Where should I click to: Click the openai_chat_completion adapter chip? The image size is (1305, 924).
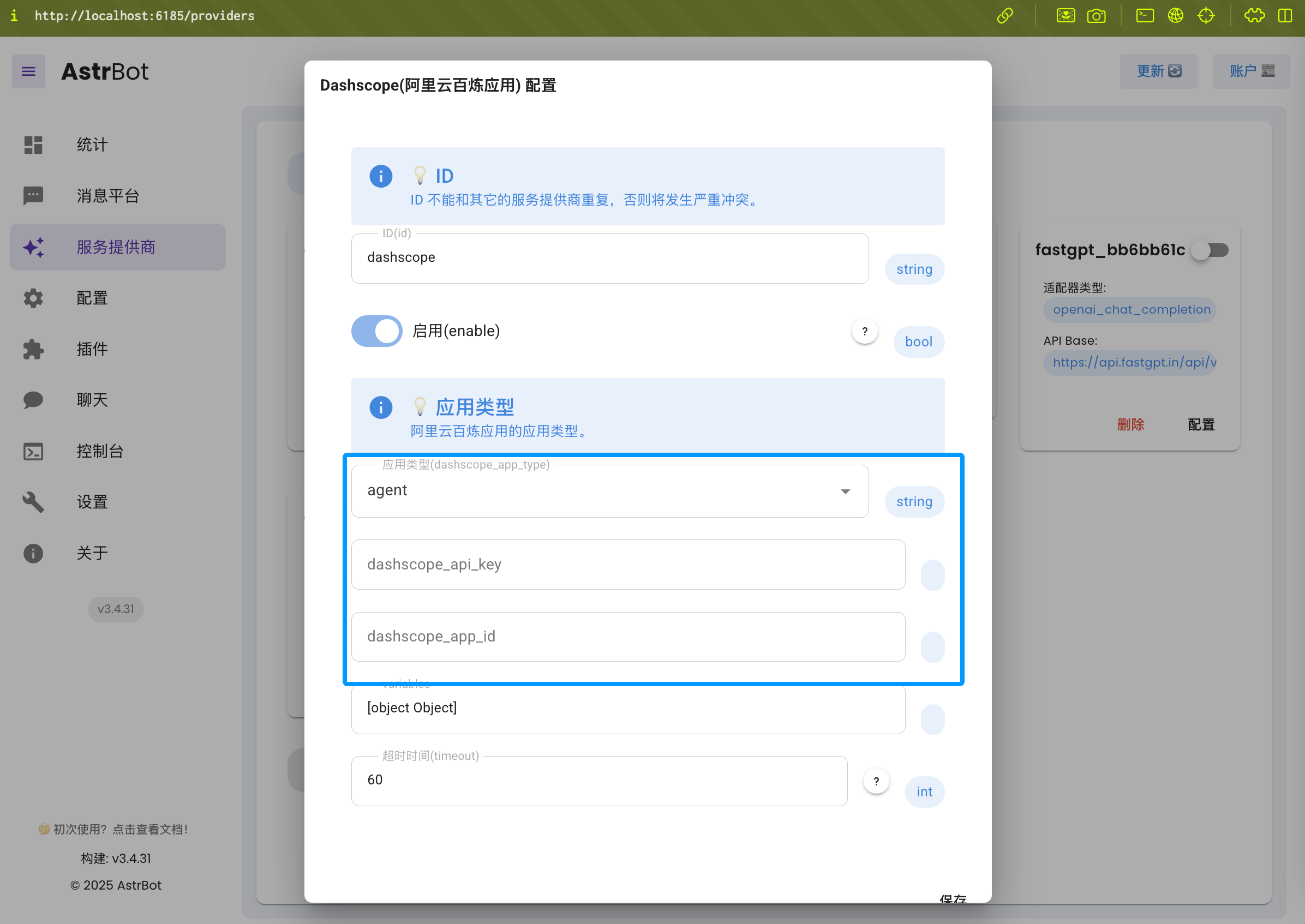tap(1129, 310)
